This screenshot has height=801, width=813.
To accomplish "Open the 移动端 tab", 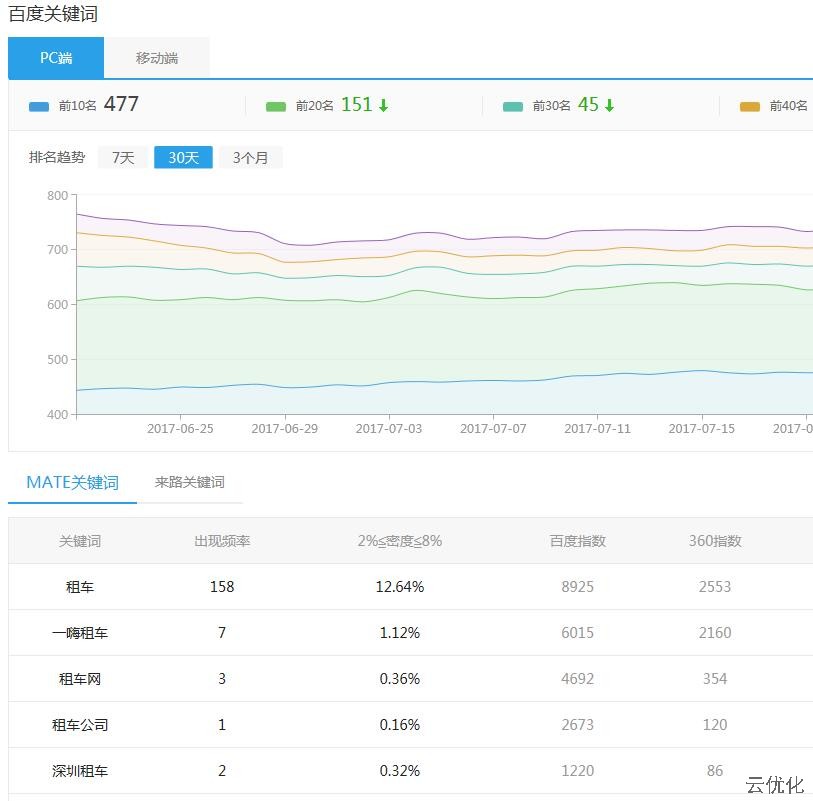I will [x=157, y=58].
